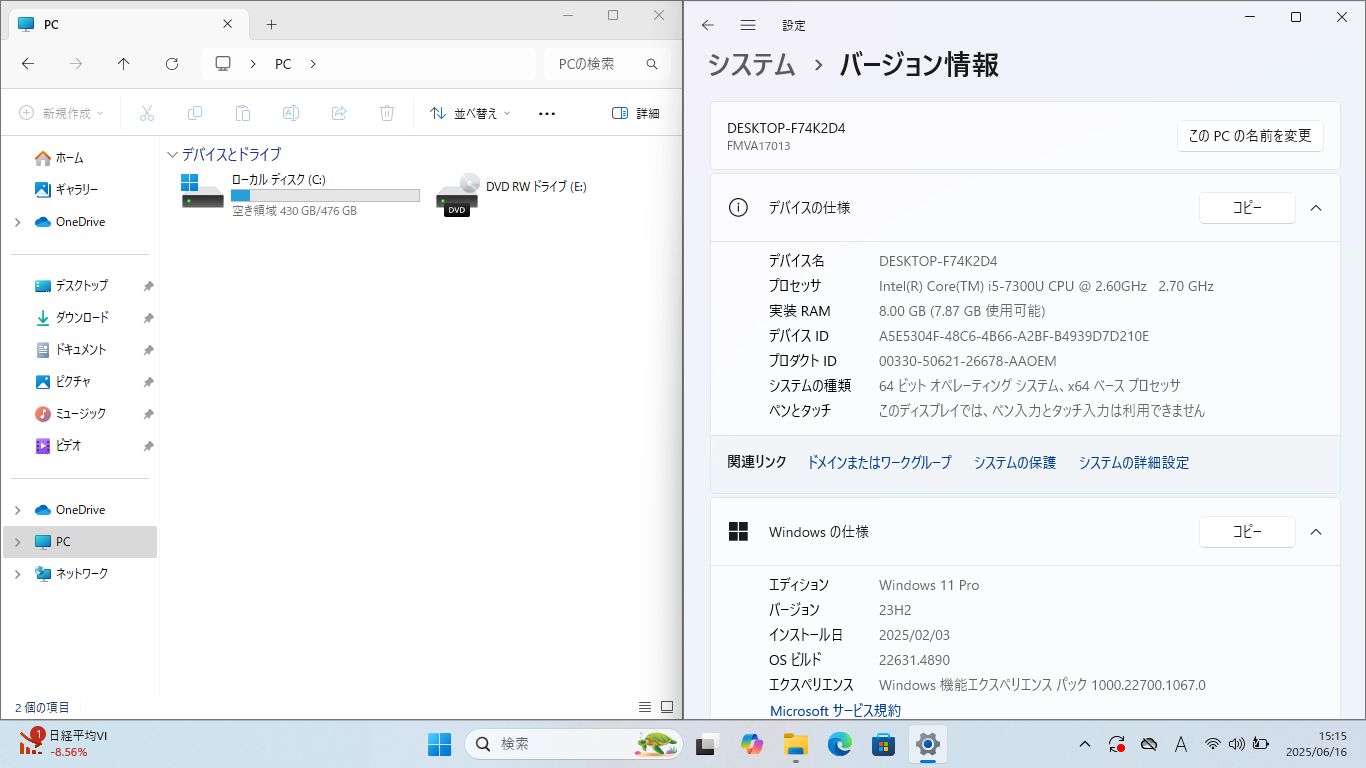Expand the lower OneDrive tree node chevron
Screen dimensions: 1366x768
click(17, 510)
